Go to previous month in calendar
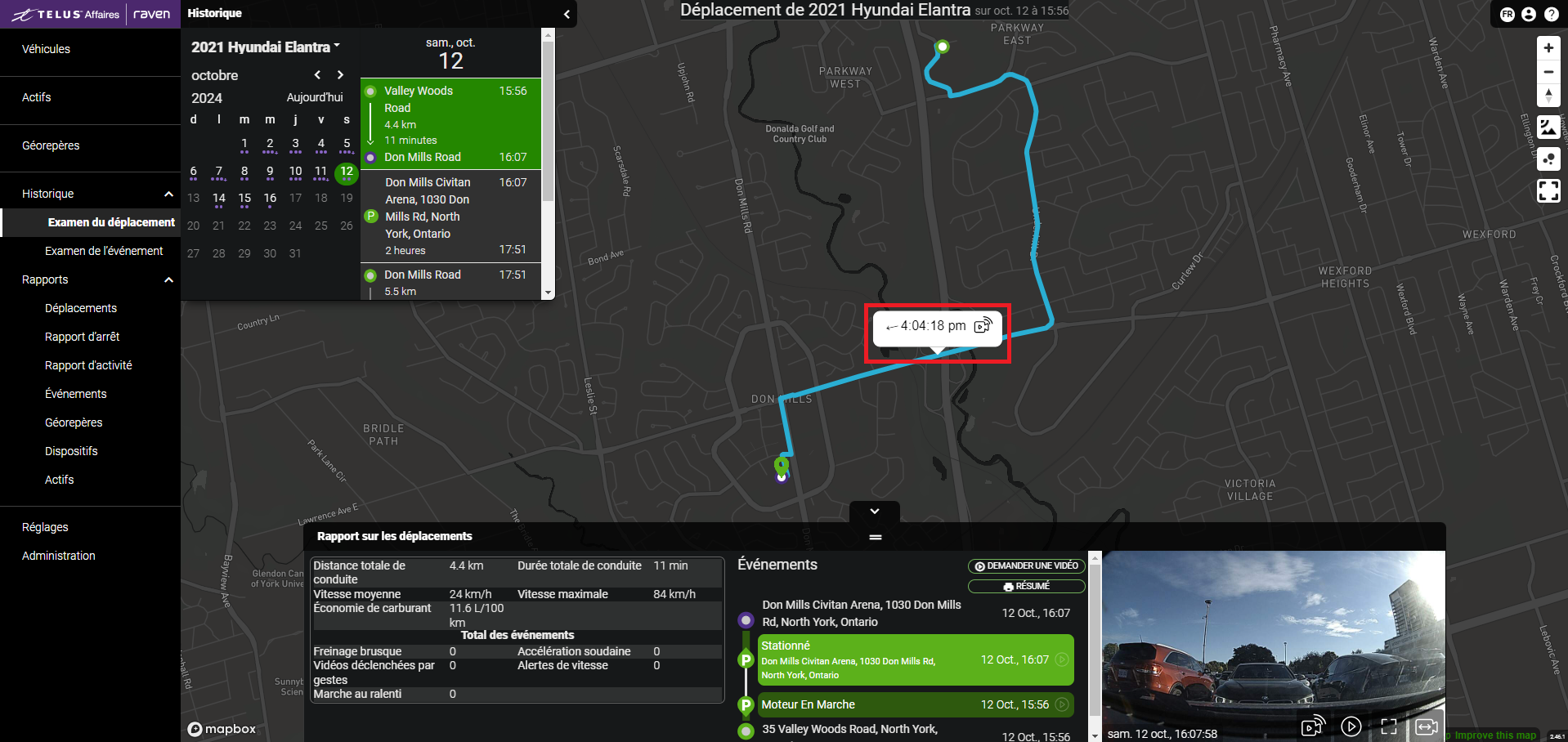1568x742 pixels. 317,75
